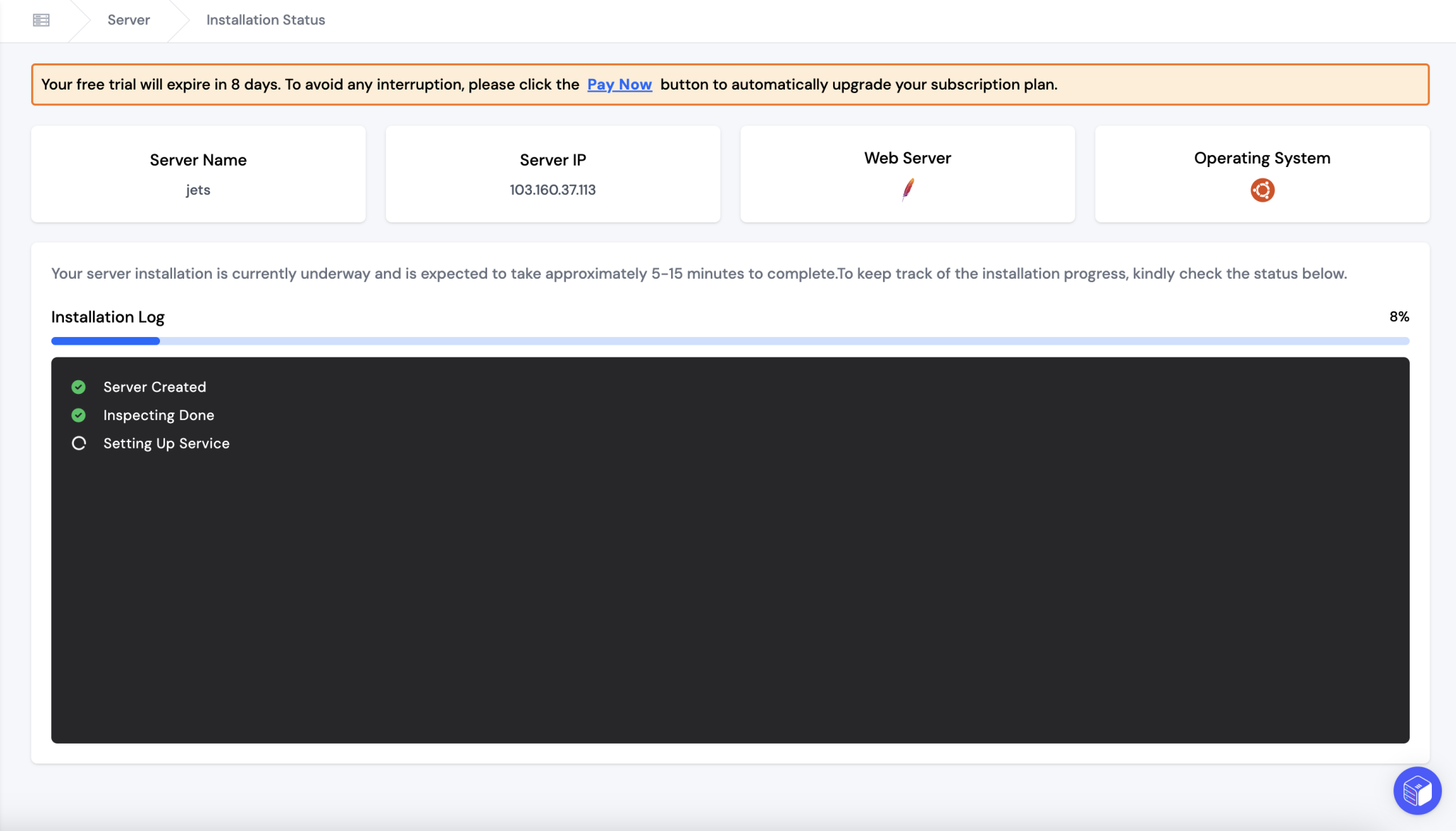Click the Installation Status breadcrumb
This screenshot has height=831, width=1456.
click(x=264, y=19)
